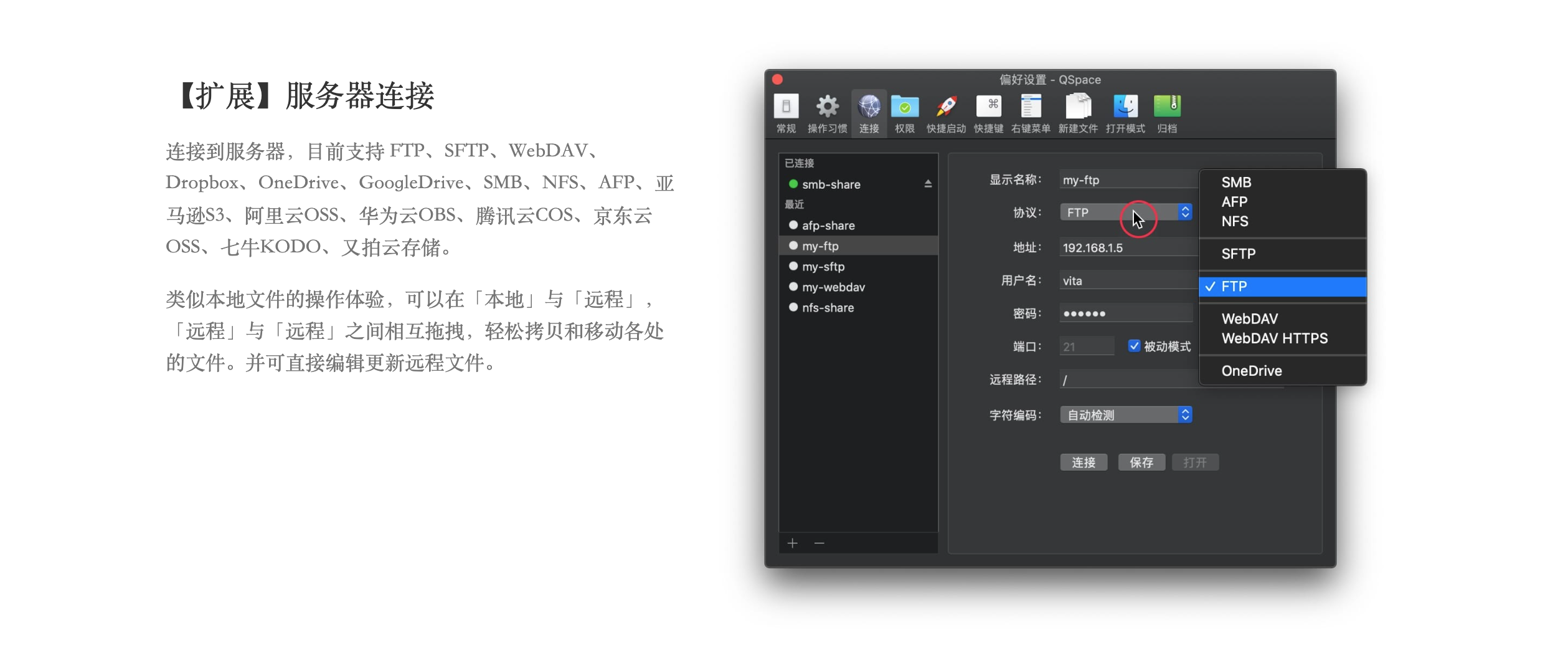This screenshot has width=1568, height=668.
Task: Click the 快捷启动 rocket icon
Action: pyautogui.click(x=946, y=107)
